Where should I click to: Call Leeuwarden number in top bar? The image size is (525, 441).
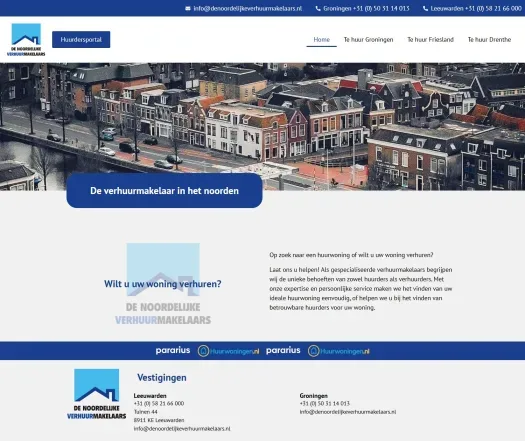click(476, 9)
